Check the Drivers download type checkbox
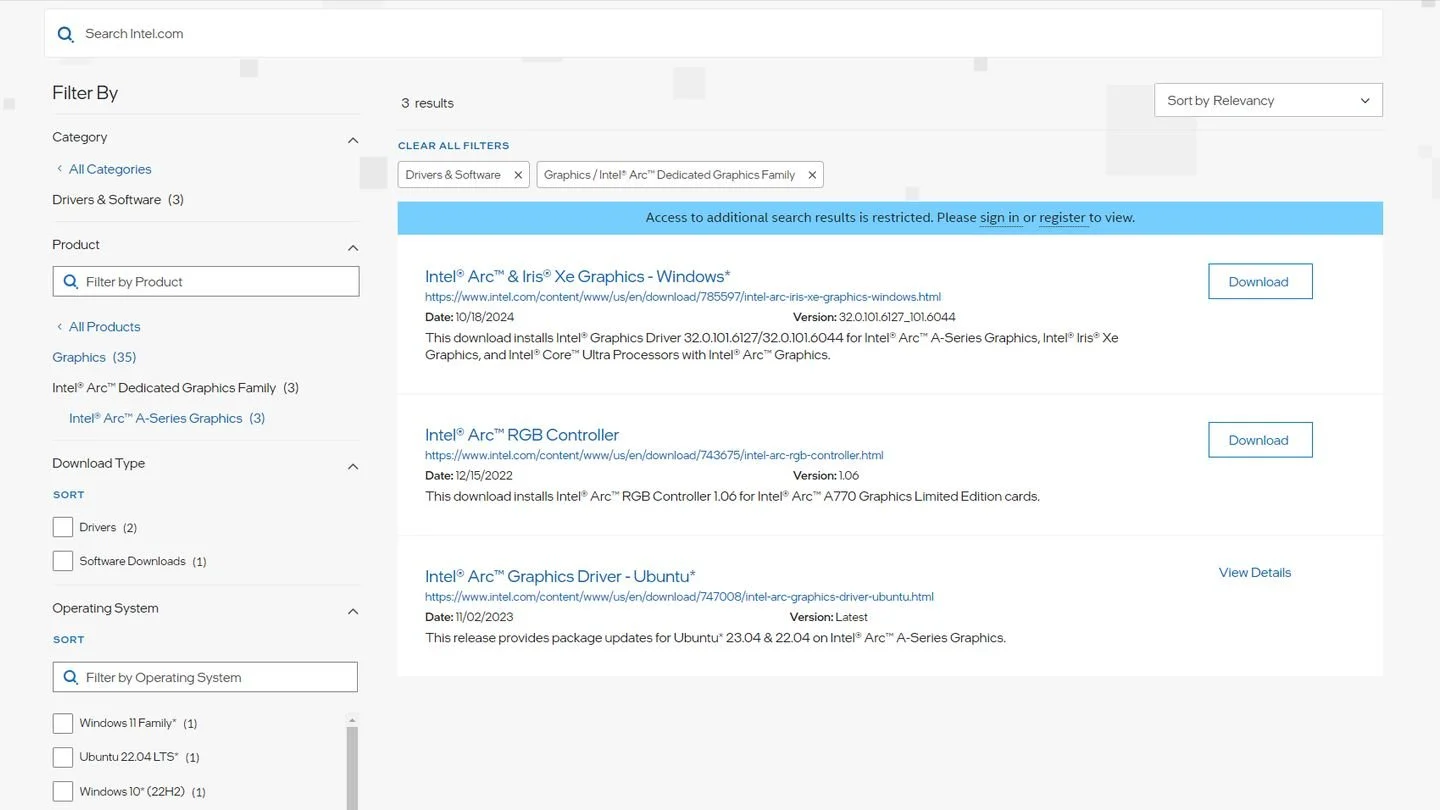 click(63, 527)
